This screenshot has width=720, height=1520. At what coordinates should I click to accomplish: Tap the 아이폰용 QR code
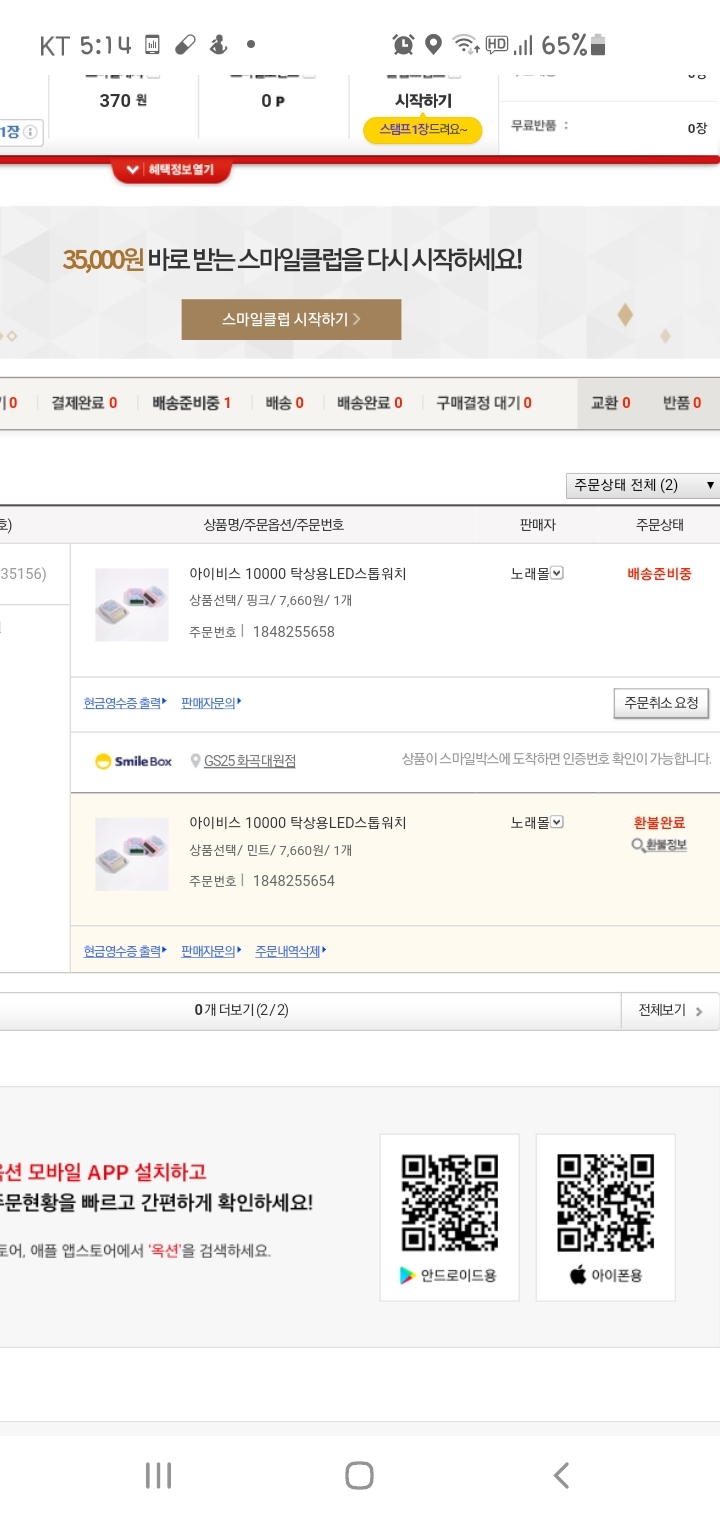click(x=605, y=1203)
